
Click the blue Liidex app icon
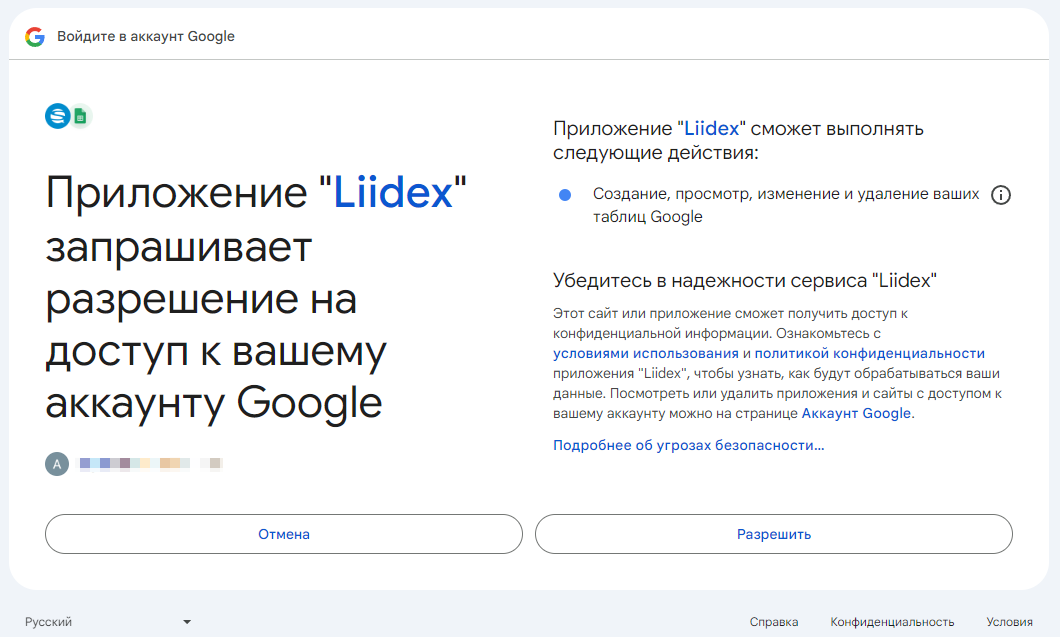[x=58, y=116]
